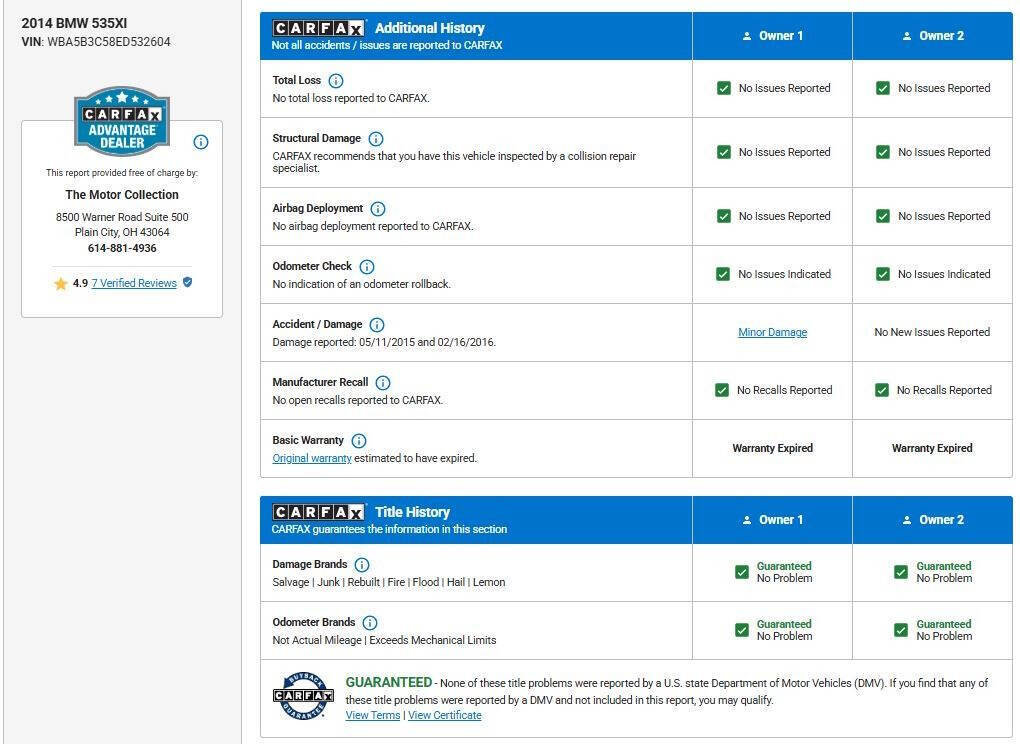This screenshot has width=1020, height=744.
Task: Open the Original warranty link
Action: click(312, 458)
